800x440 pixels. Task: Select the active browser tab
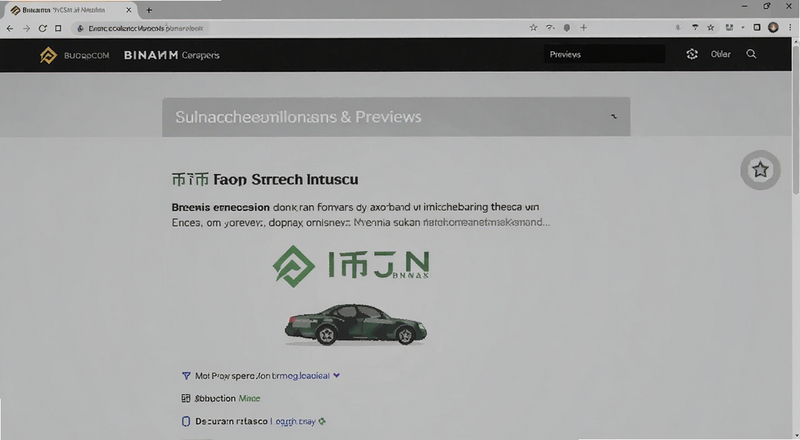click(x=69, y=10)
